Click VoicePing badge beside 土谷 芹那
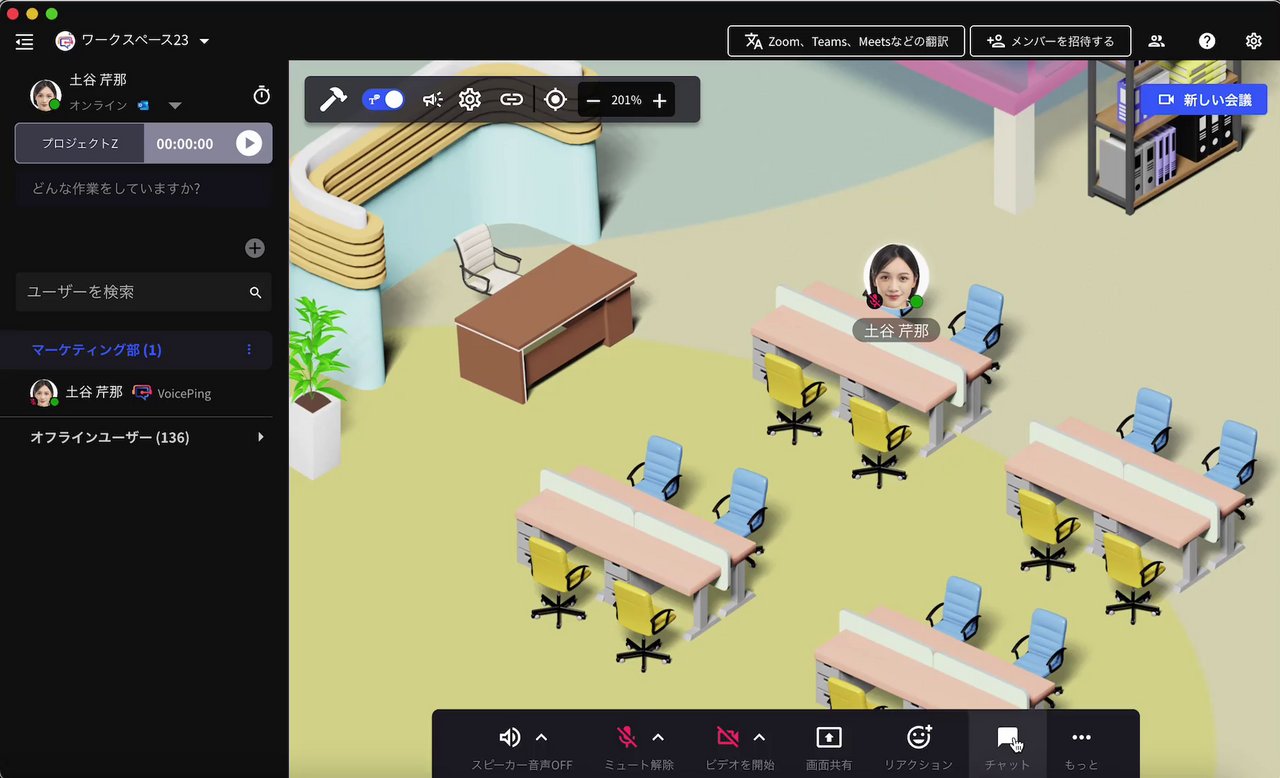The image size is (1280, 778). [171, 393]
